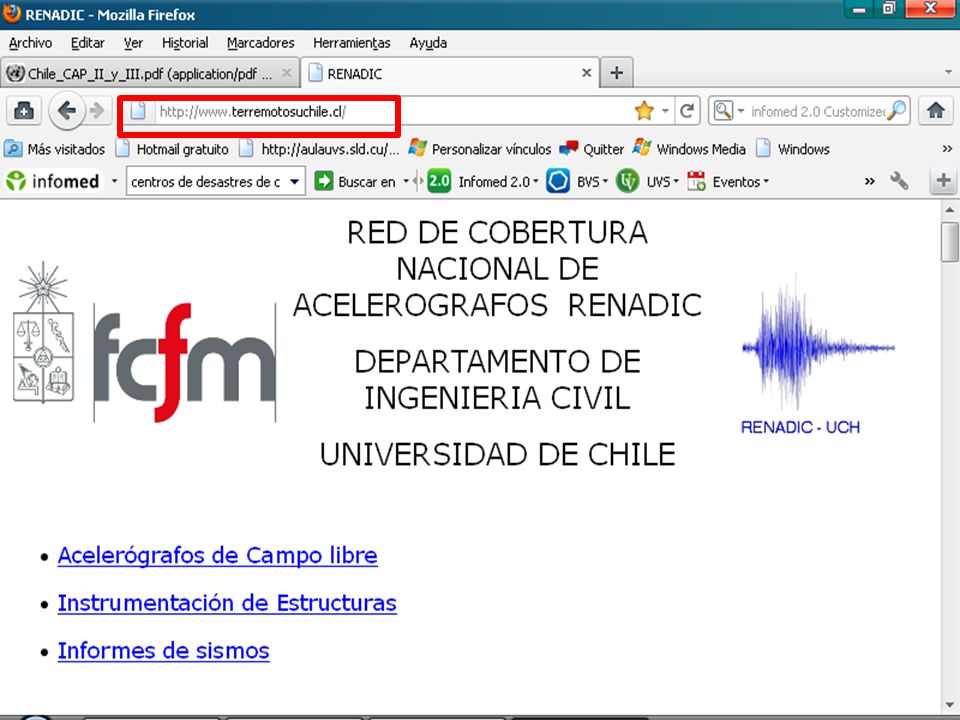Go back with the Back arrow button
This screenshot has width=960, height=720.
coord(66,111)
